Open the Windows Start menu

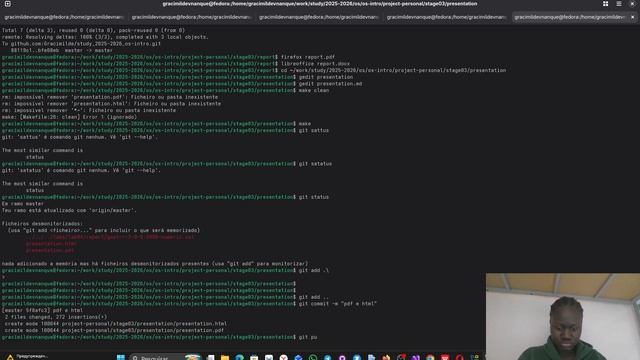121,357
